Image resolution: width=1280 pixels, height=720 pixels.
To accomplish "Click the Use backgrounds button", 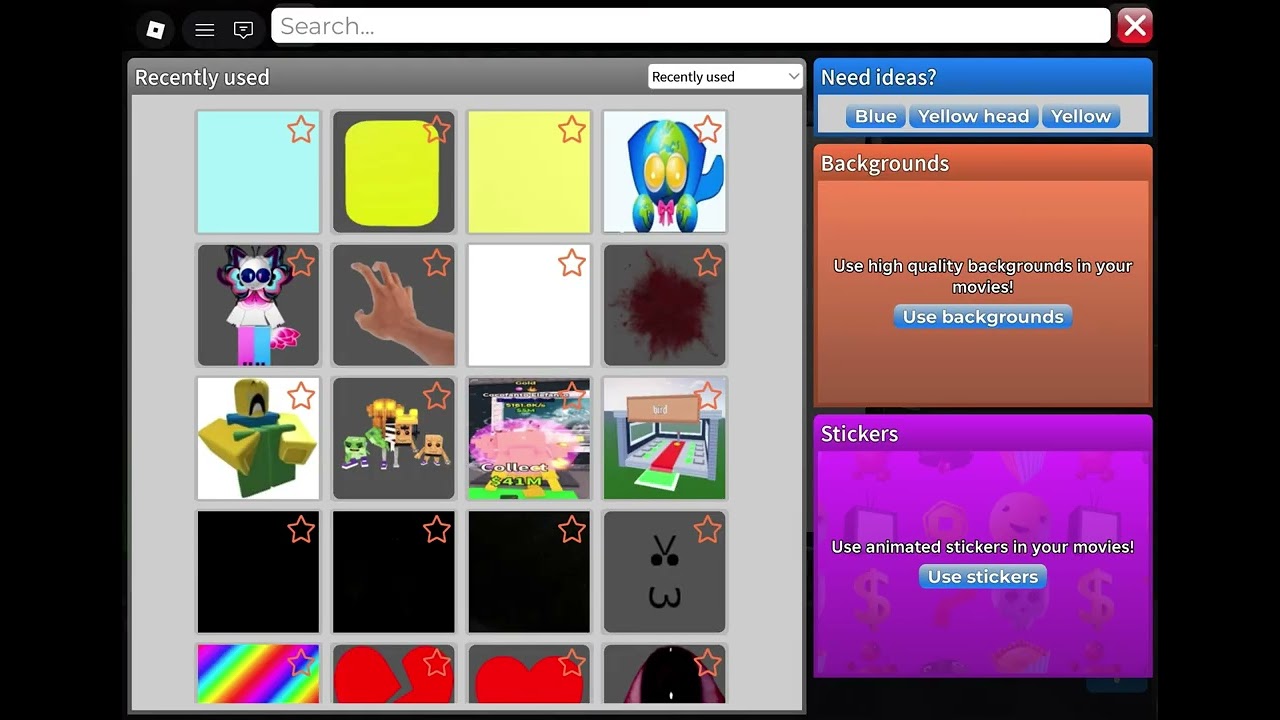I will [983, 317].
